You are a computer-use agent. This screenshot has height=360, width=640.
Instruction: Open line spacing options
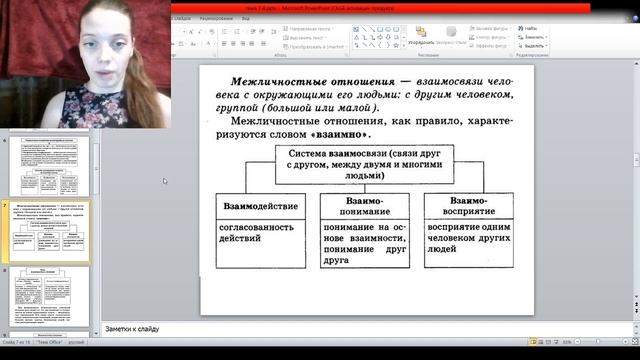pos(274,31)
